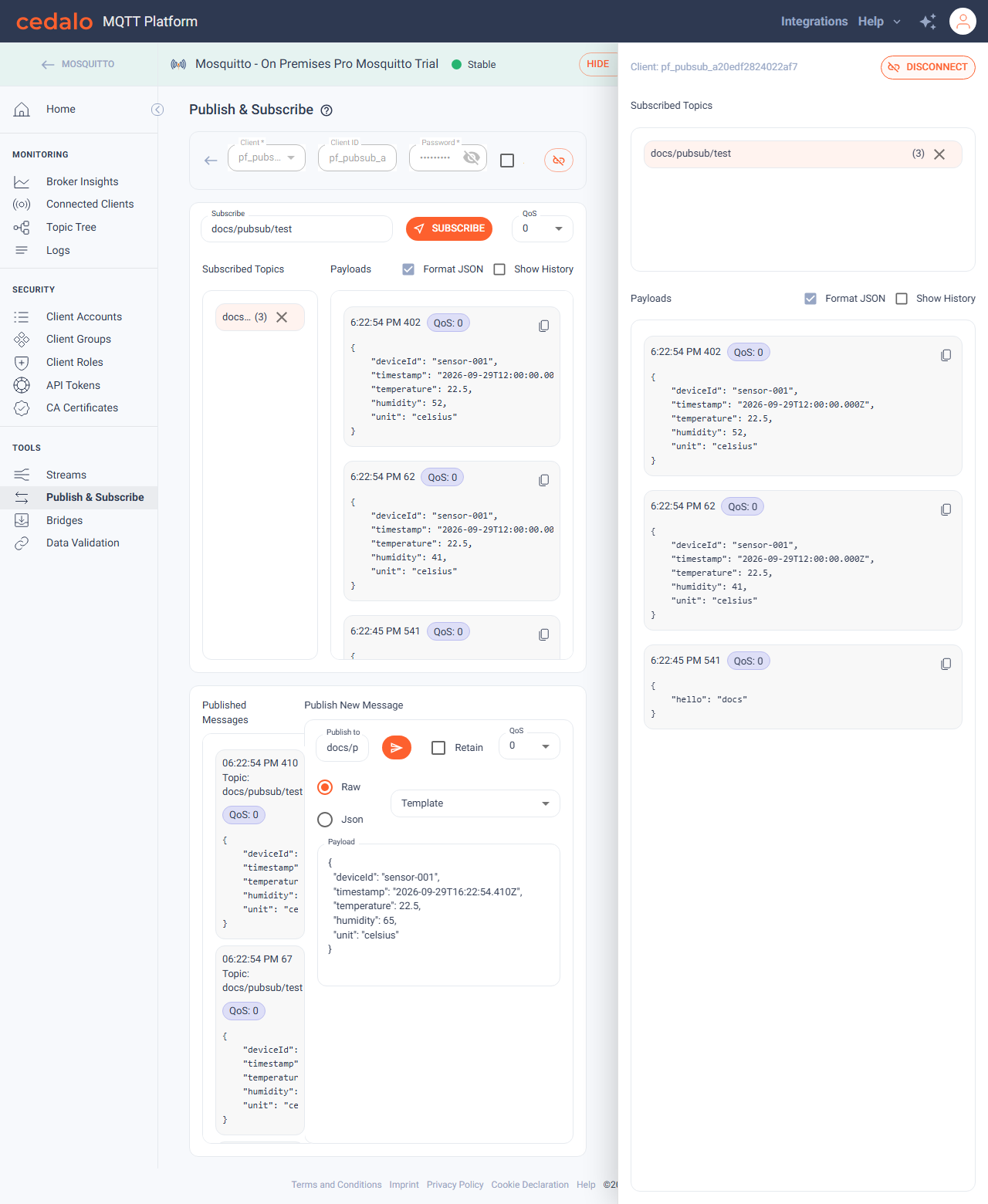Click the API Tokens sidebar icon
This screenshot has width=988, height=1204.
coord(22,385)
